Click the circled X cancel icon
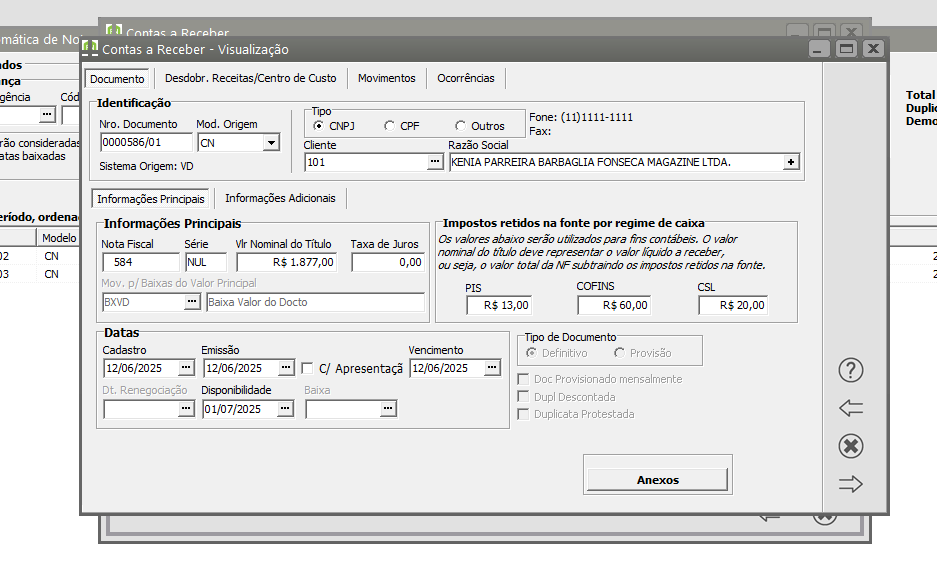The height and width of the screenshot is (570, 937). 850,446
